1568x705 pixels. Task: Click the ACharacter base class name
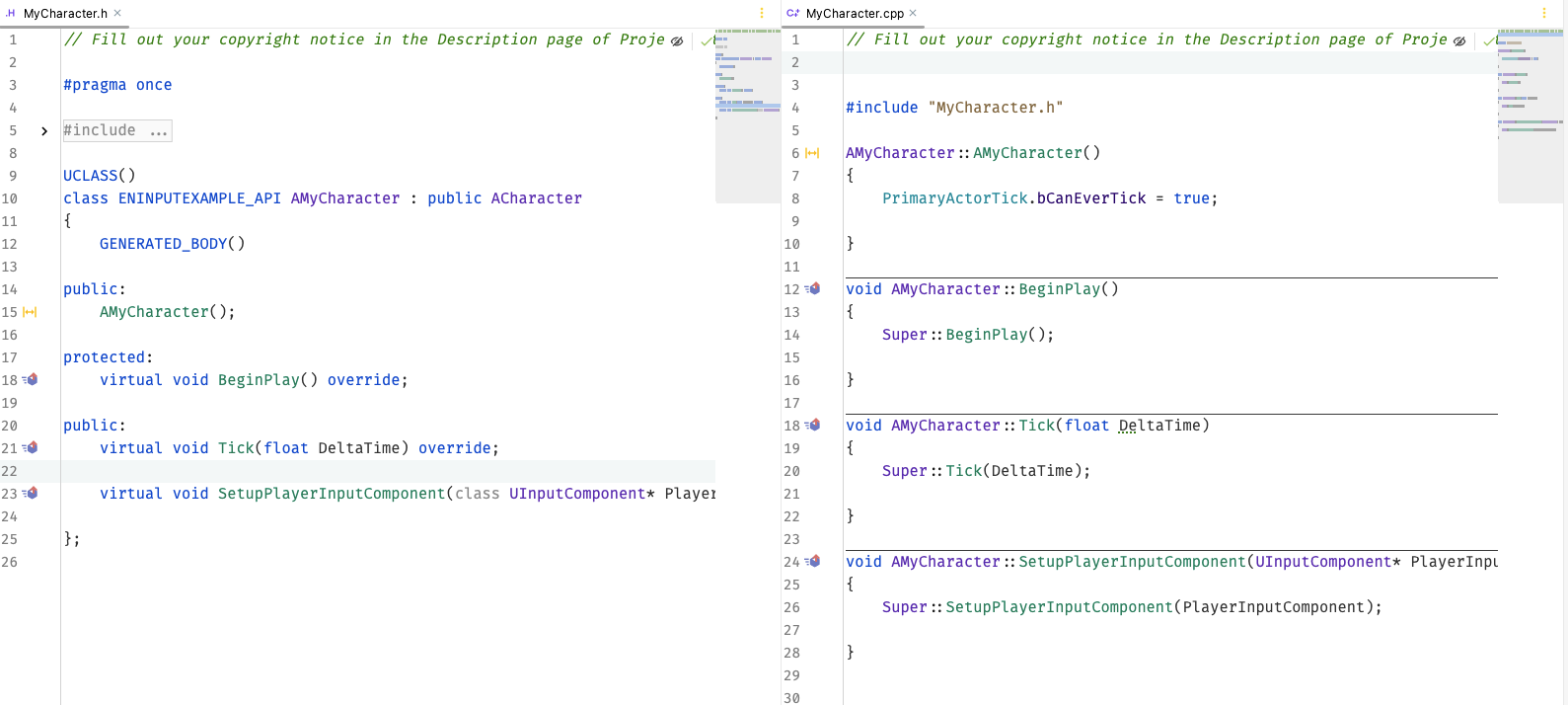click(x=536, y=198)
